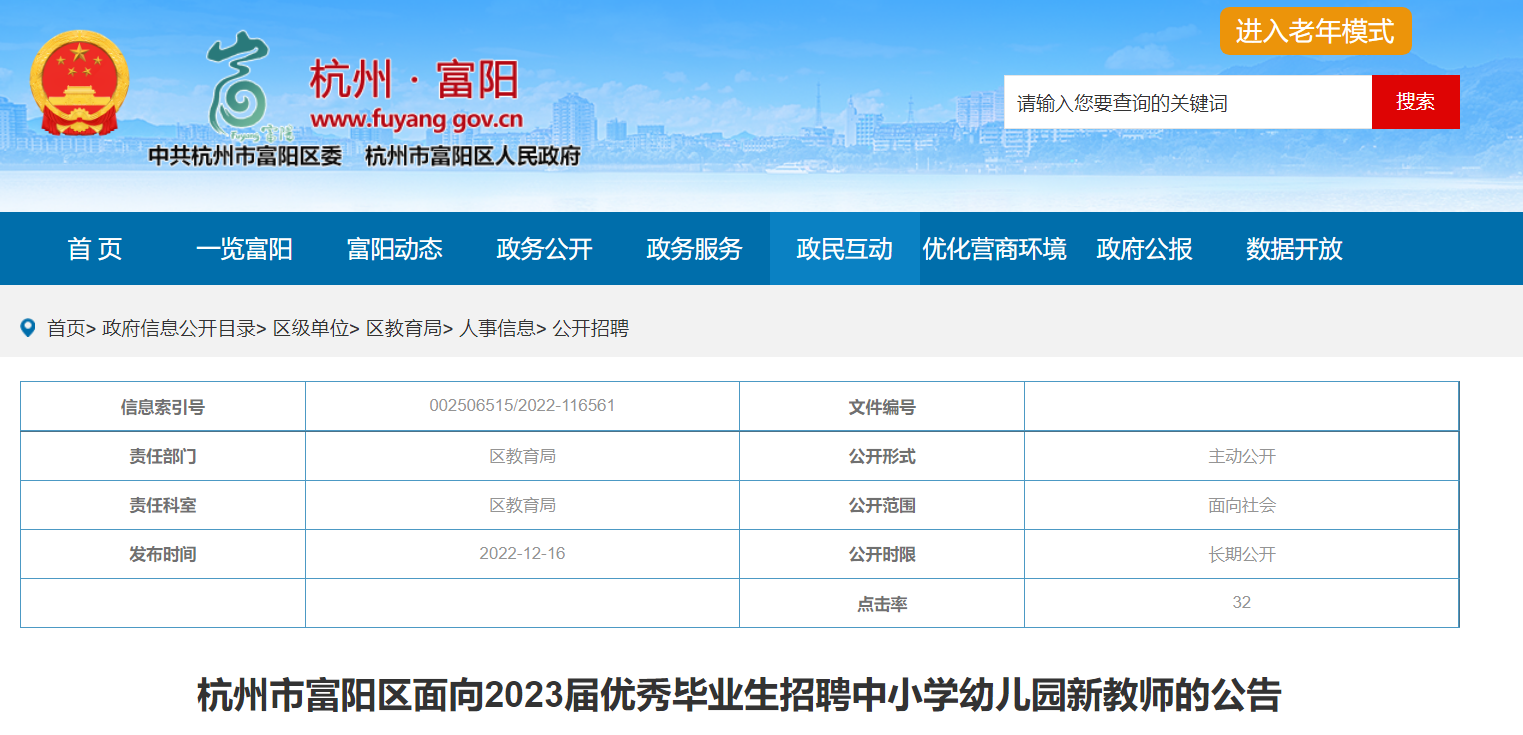The height and width of the screenshot is (735, 1523).
Task: Go to 富阳动态 in navigation bar
Action: tap(395, 249)
